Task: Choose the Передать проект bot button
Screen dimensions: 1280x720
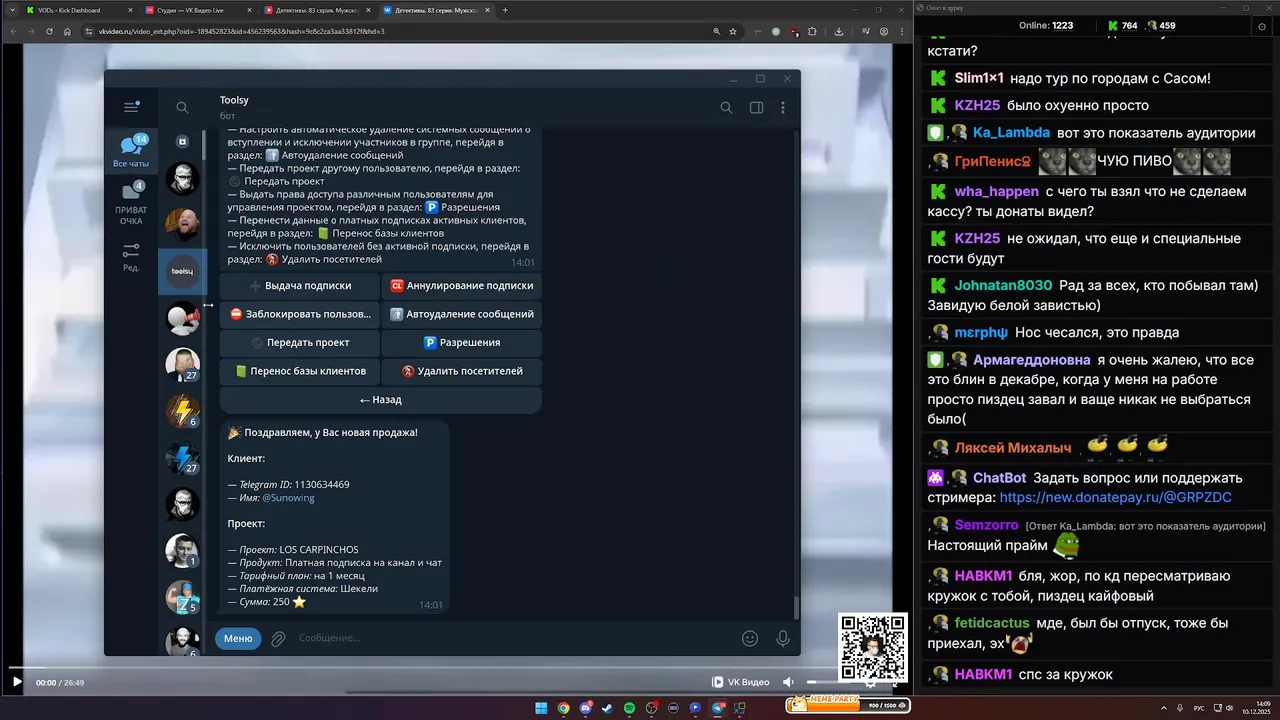Action: click(x=300, y=342)
